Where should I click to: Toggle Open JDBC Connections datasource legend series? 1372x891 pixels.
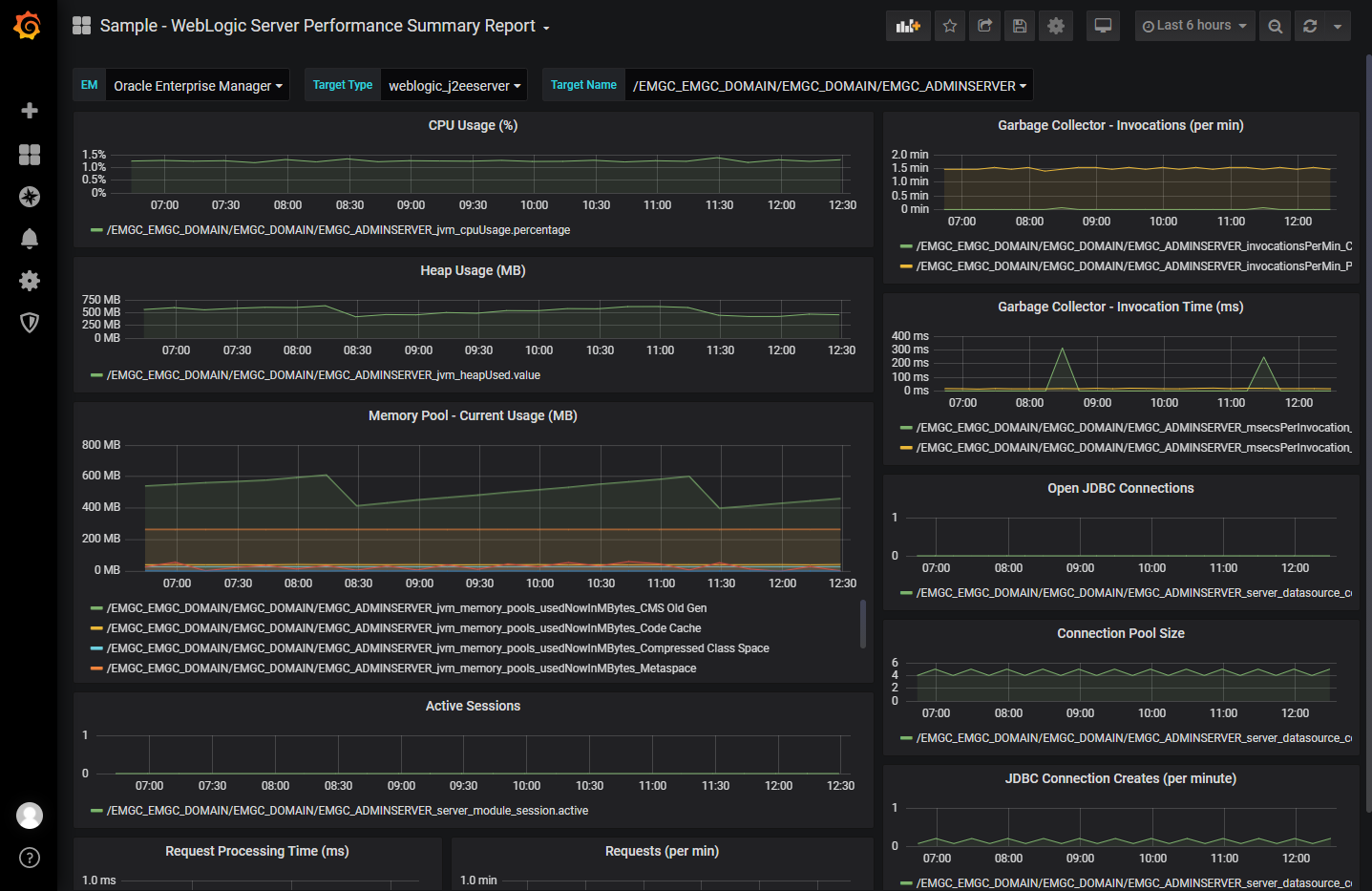[x=1134, y=593]
